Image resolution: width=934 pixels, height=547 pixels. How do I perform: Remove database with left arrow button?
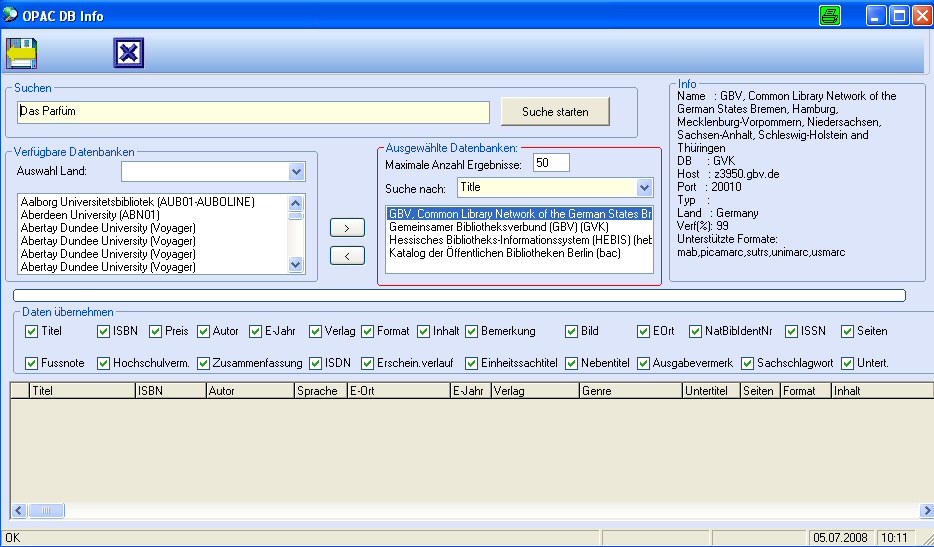pyautogui.click(x=346, y=256)
